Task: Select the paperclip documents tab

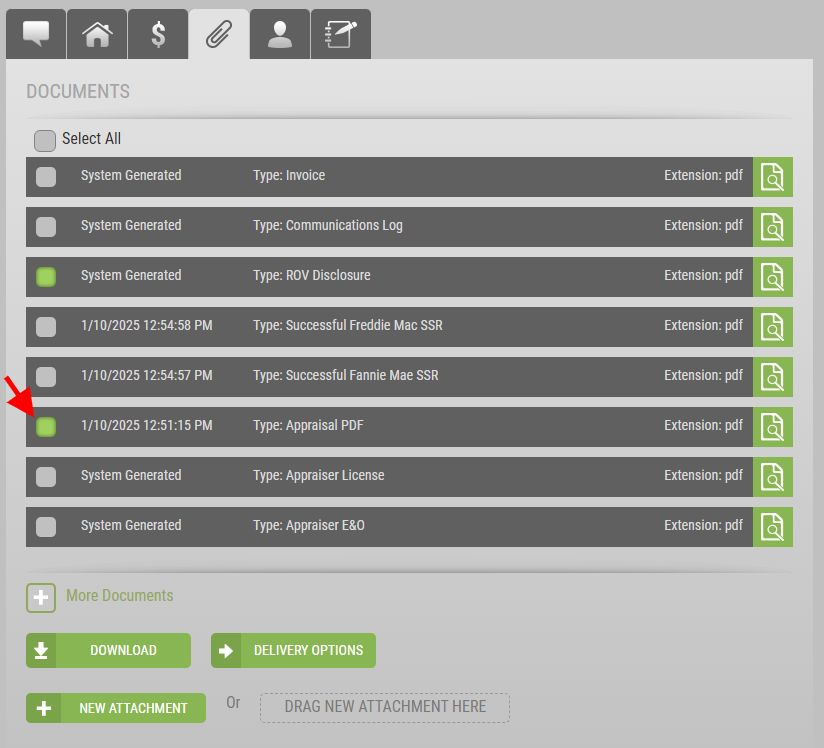Action: click(219, 34)
